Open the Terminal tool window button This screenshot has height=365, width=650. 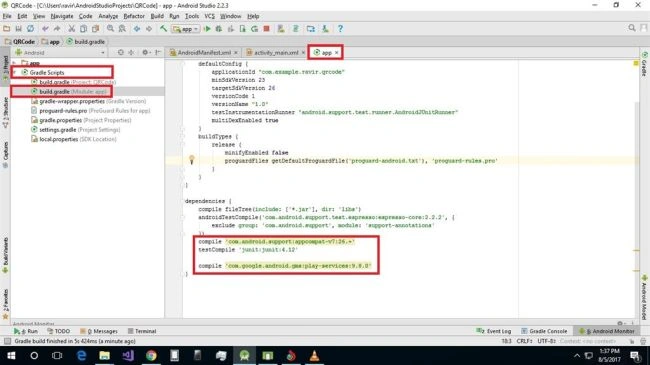coord(142,331)
